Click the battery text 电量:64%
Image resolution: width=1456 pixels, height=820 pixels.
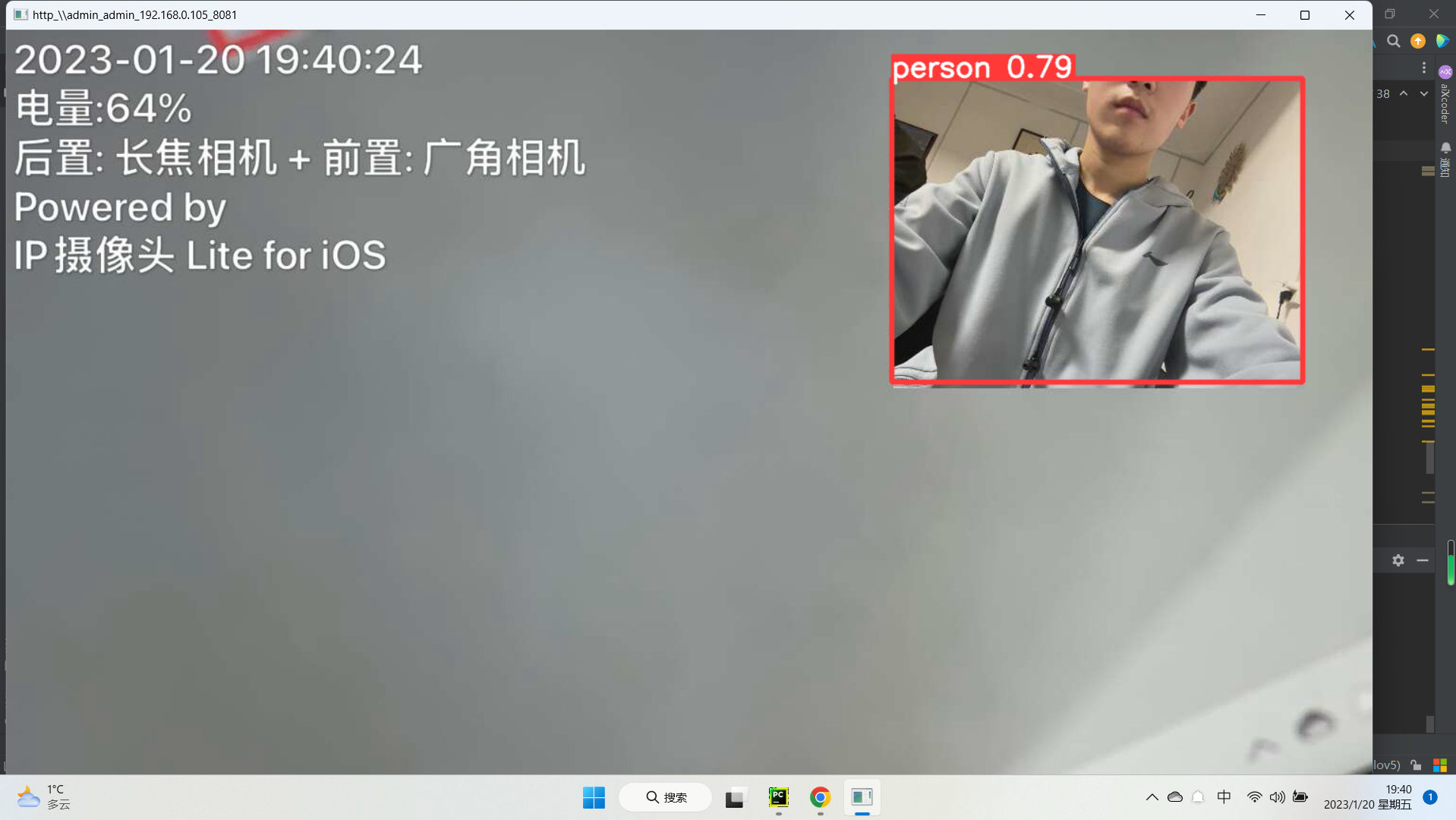coord(103,107)
